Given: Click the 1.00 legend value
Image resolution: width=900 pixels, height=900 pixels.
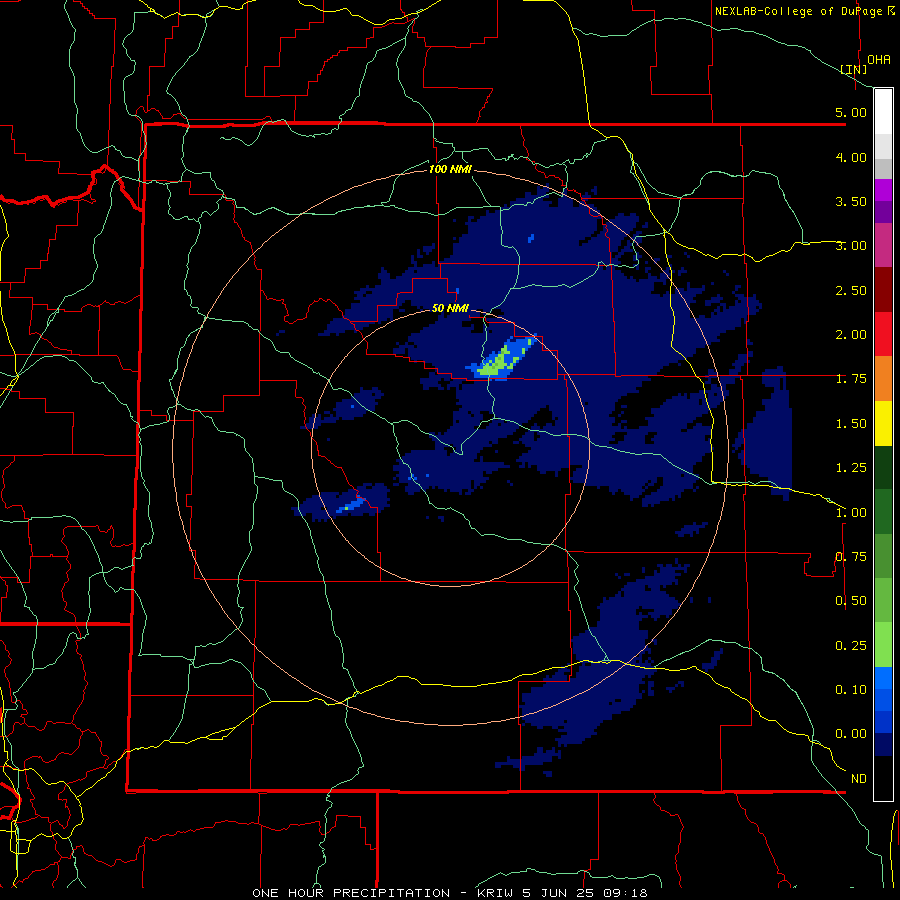Looking at the screenshot, I should tap(851, 513).
